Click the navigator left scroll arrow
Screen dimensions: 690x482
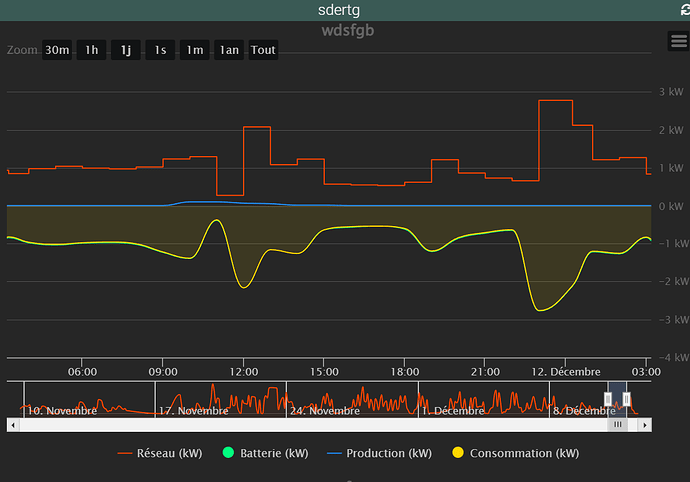pyautogui.click(x=12, y=424)
